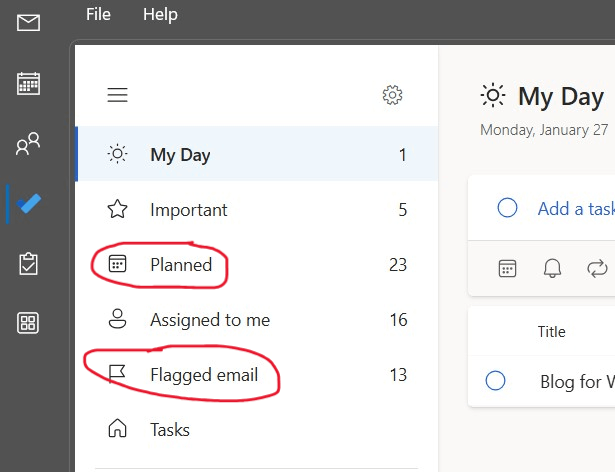Image resolution: width=615 pixels, height=472 pixels.
Task: Open the Important list
Action: (x=257, y=210)
